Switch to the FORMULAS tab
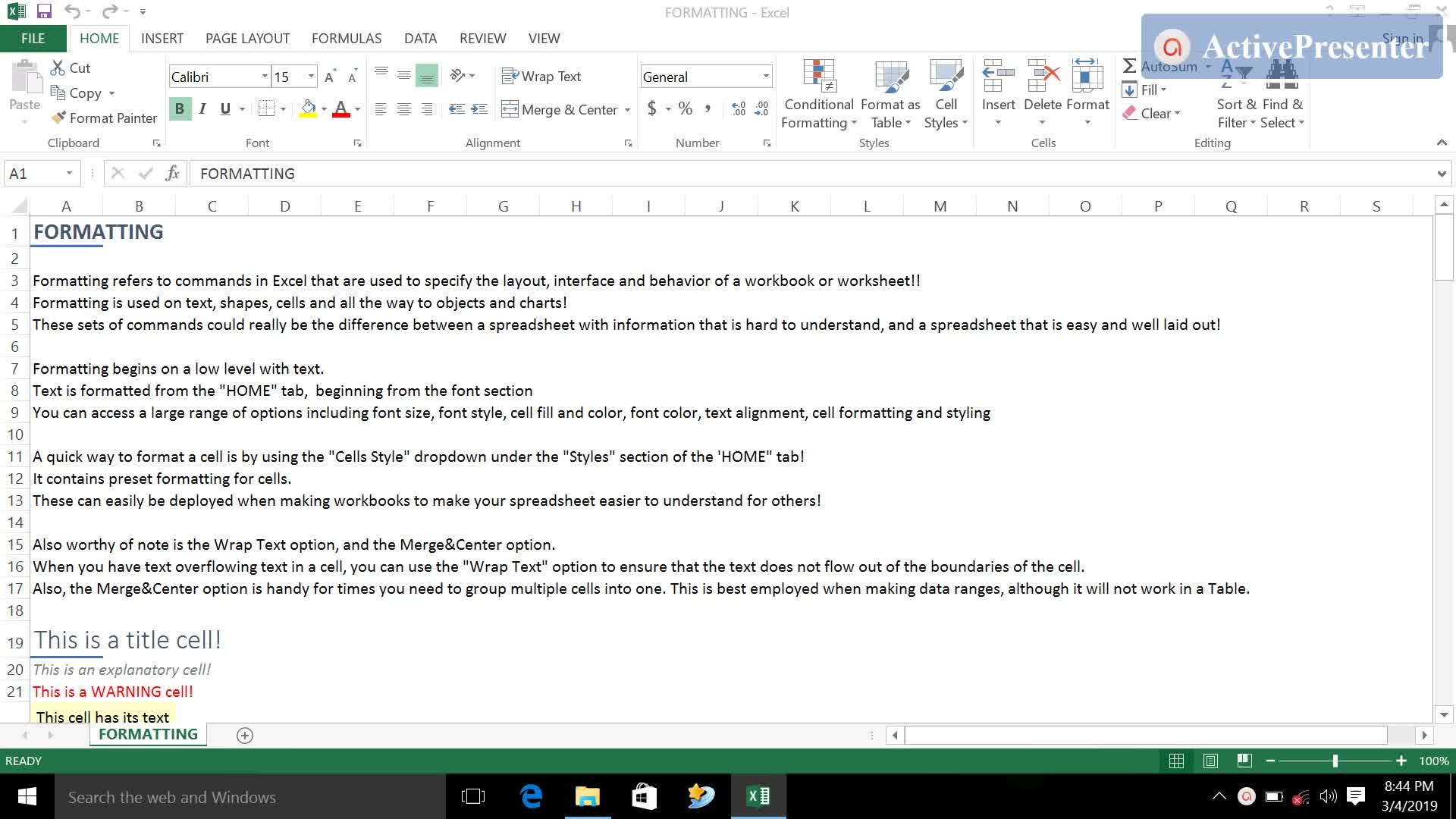 [347, 39]
